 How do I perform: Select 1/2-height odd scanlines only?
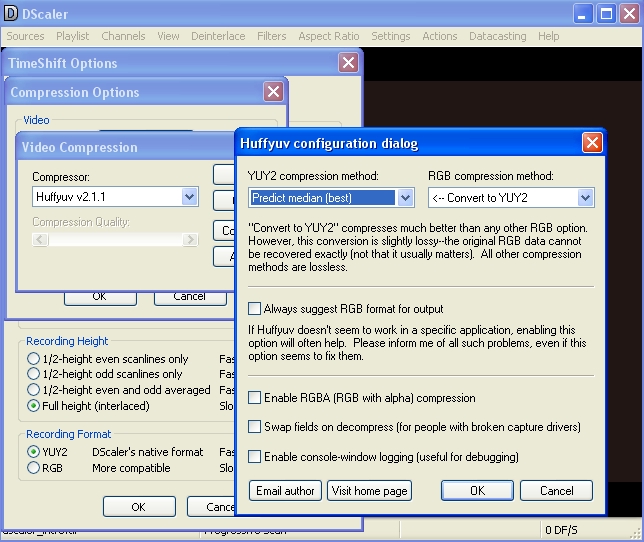(x=33, y=374)
